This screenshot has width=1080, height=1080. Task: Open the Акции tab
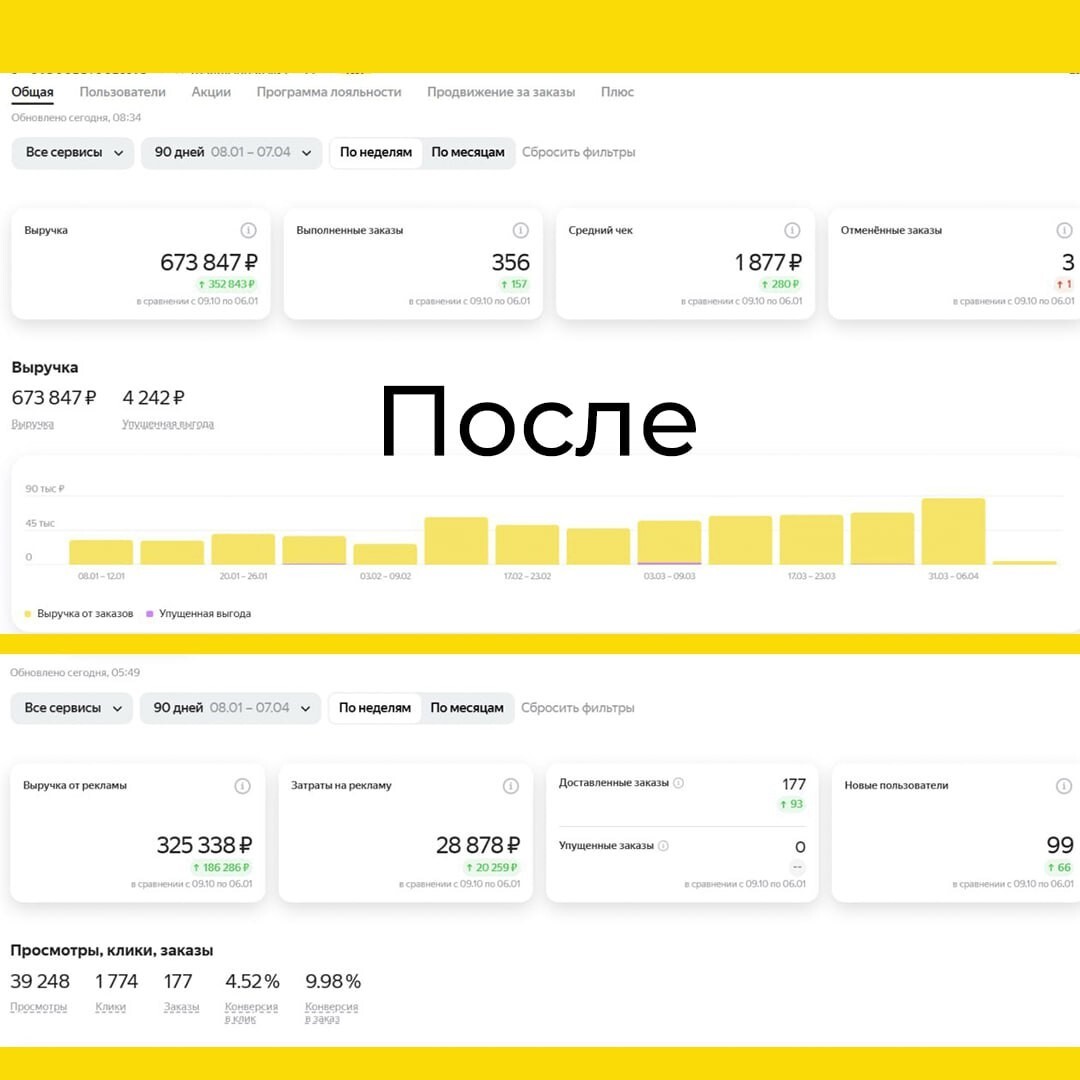(211, 92)
